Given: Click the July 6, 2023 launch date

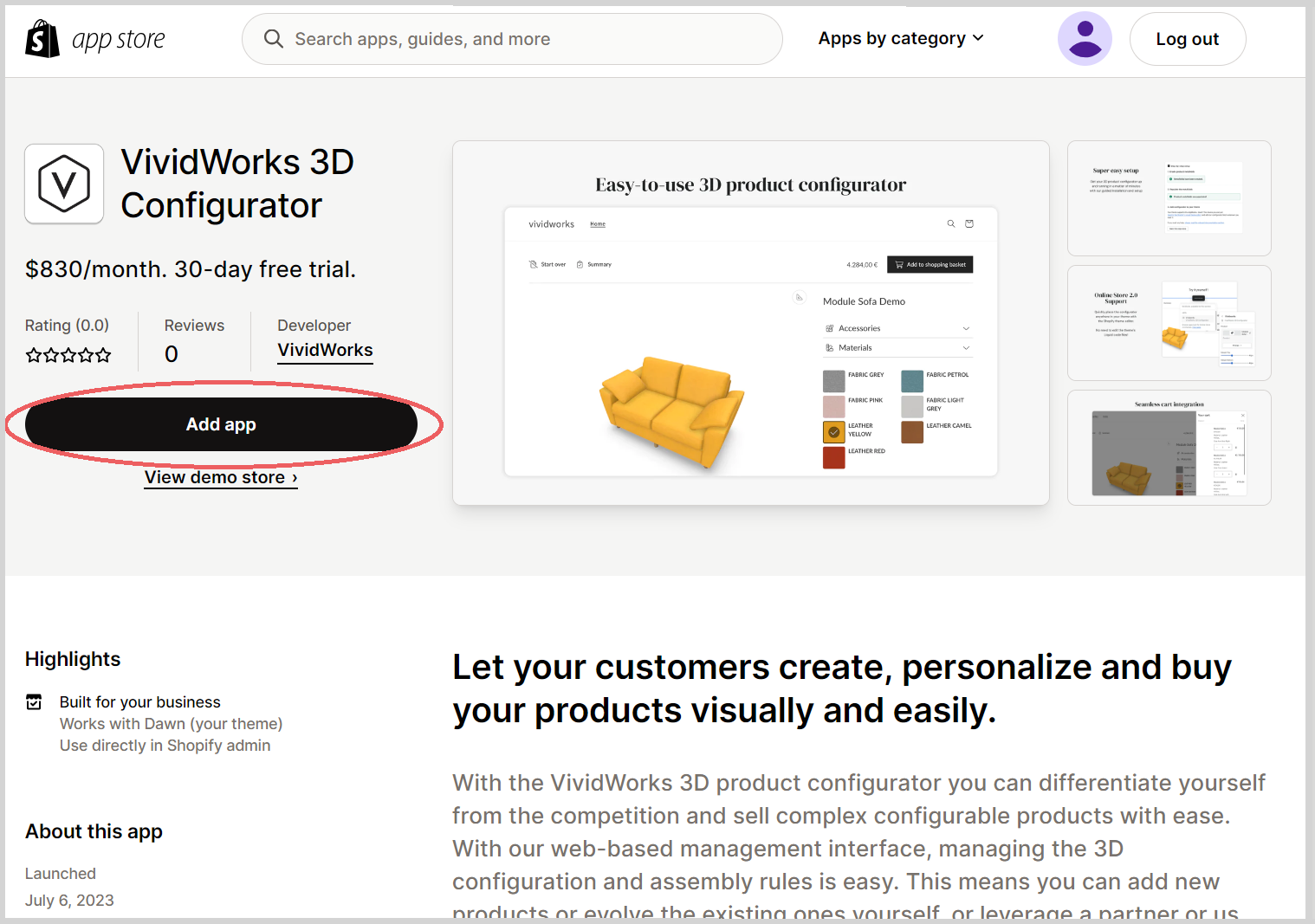Looking at the screenshot, I should click(69, 901).
